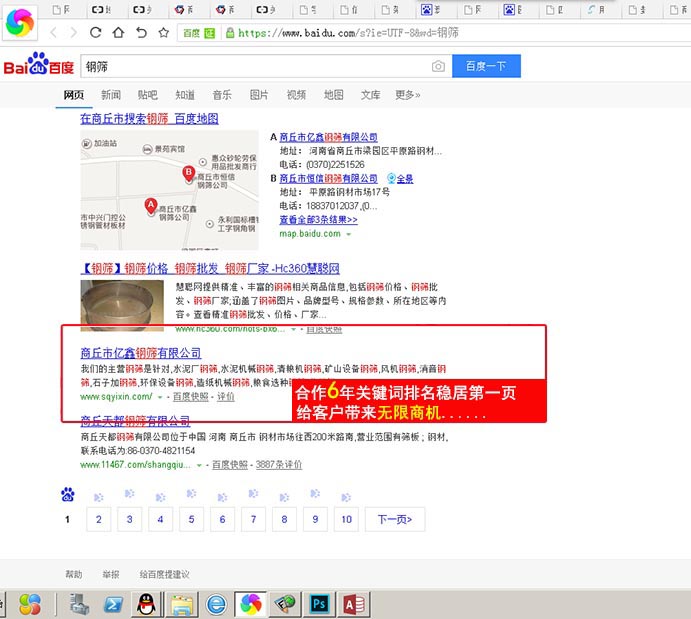Go to the browser home page icon
691x619 pixels.
pos(118,32)
